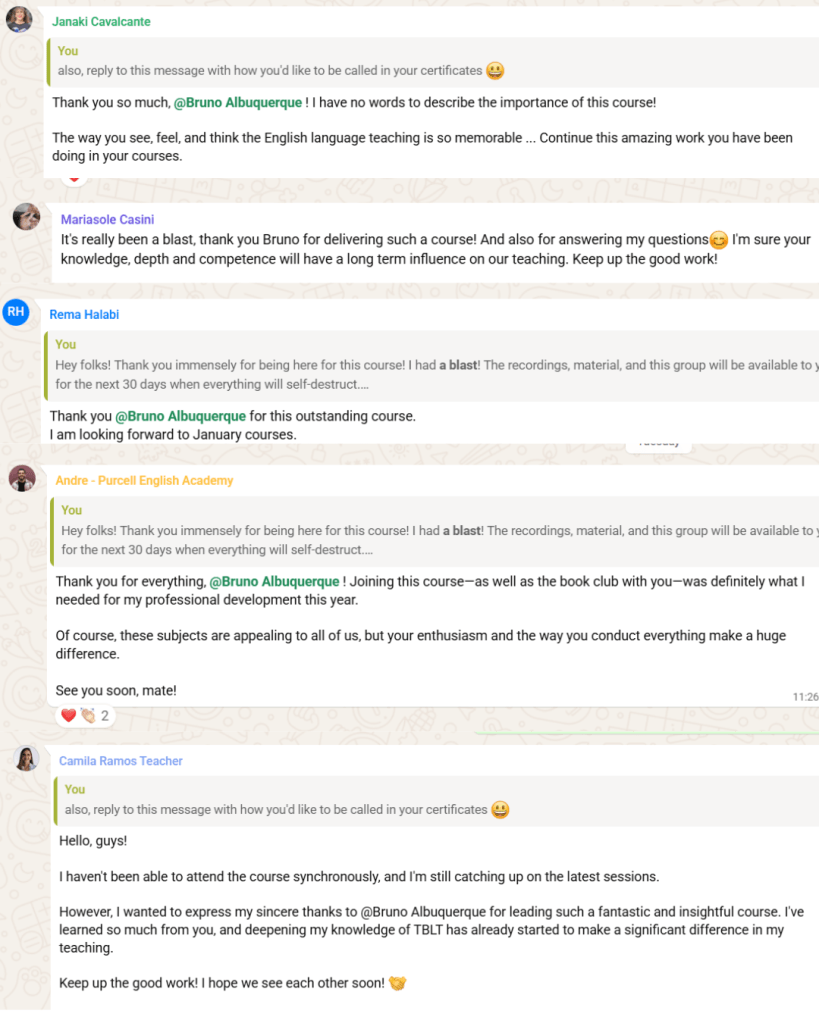Click @Bruno Albuquerque mention in Janaki's message
The image size is (819, 1023).
pyautogui.click(x=238, y=102)
